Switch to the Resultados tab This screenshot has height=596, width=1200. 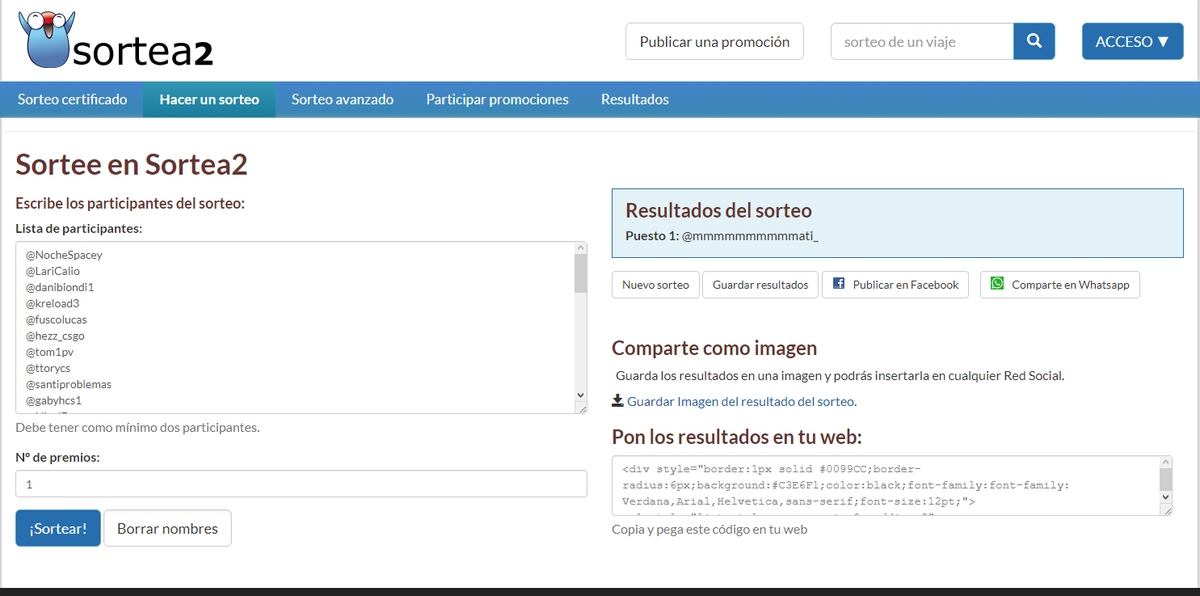tap(635, 99)
